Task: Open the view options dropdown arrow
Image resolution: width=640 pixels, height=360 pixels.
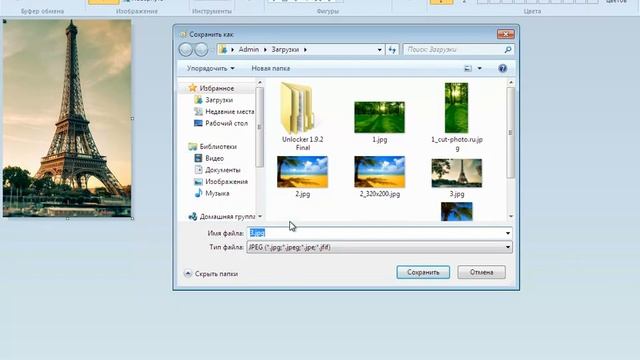Action: tap(480, 68)
